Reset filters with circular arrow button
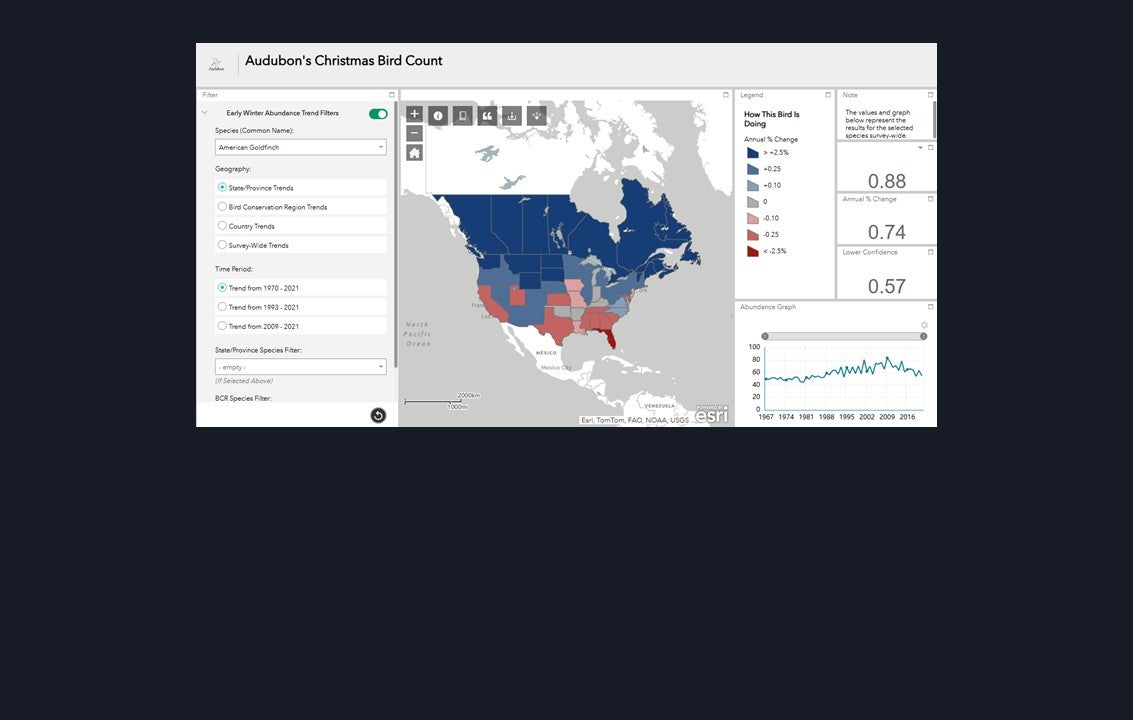 pyautogui.click(x=378, y=415)
